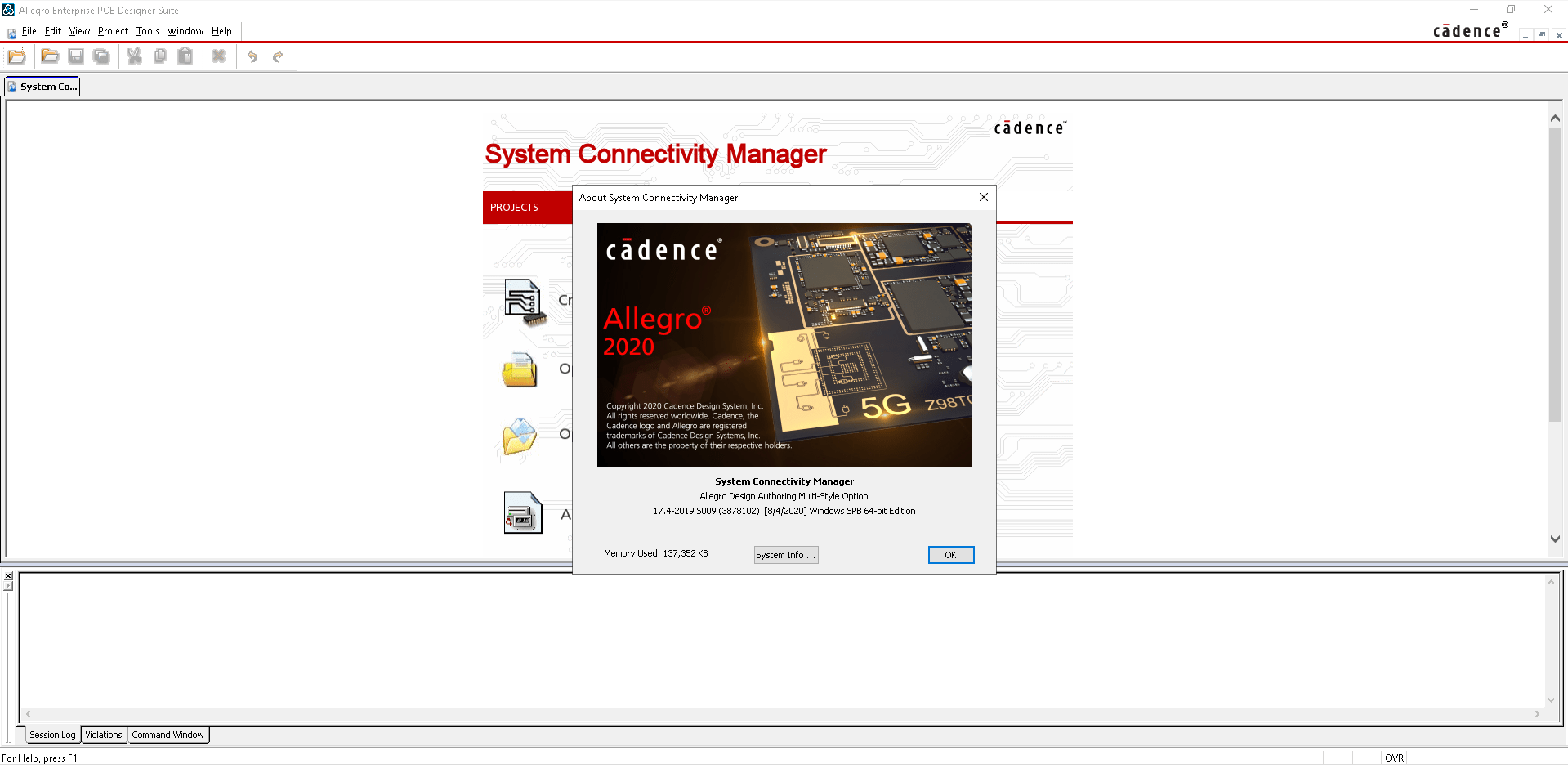
Task: Switch to the Violations tab
Action: point(104,735)
